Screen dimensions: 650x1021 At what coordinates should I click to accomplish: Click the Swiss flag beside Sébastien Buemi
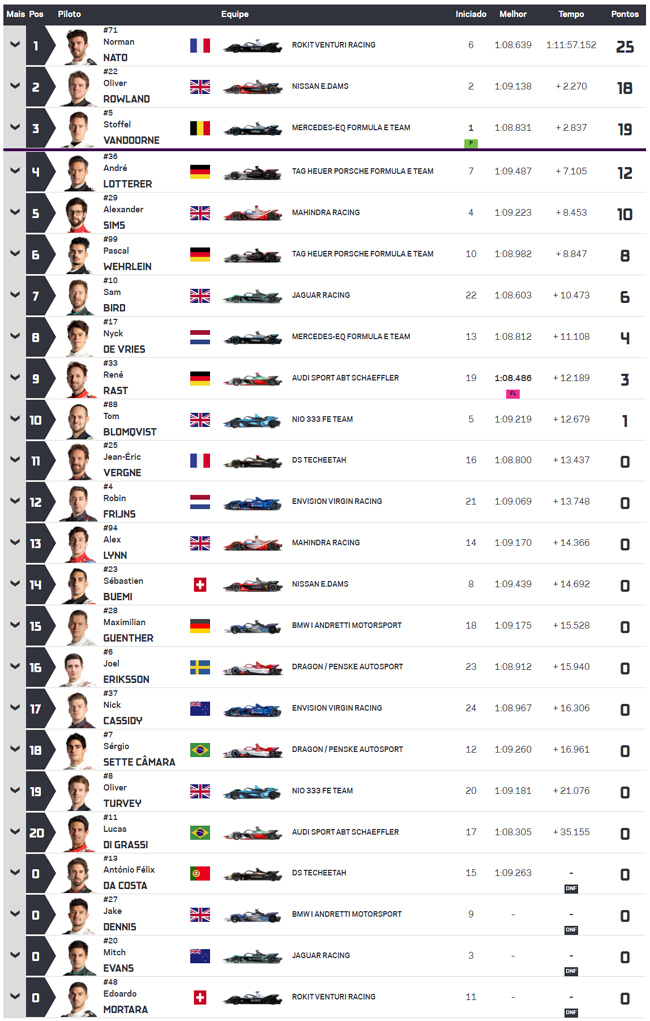(200, 584)
